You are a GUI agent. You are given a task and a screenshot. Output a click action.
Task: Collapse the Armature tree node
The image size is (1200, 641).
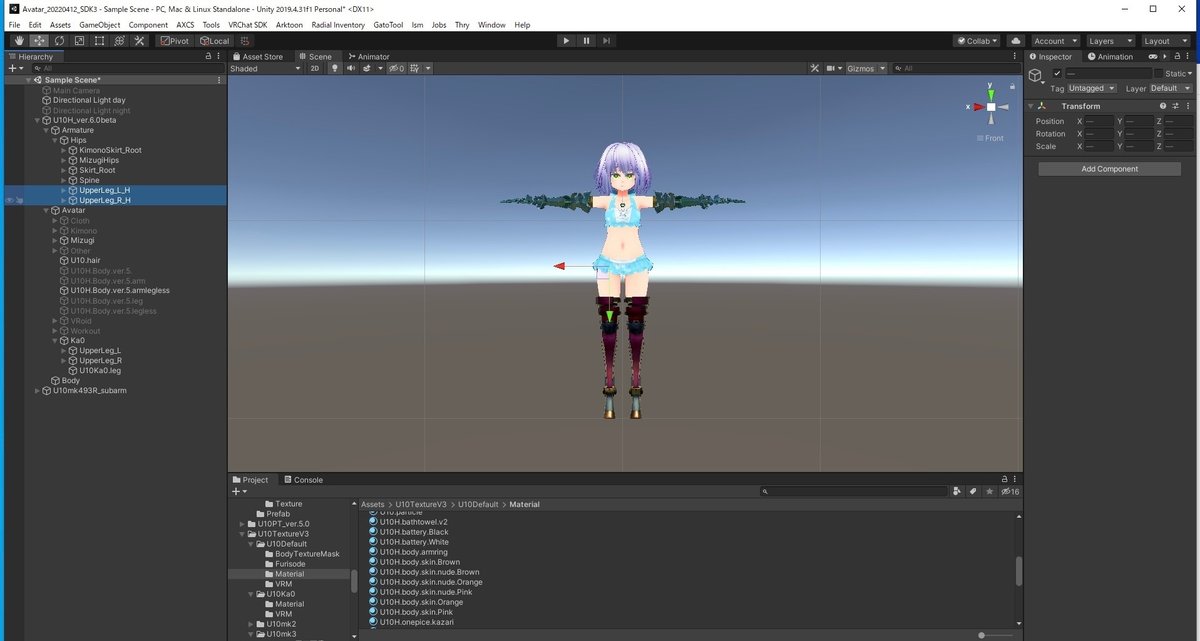click(46, 130)
